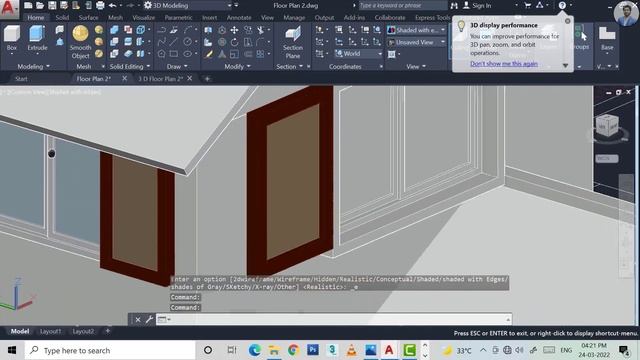Click the Base view tool
Image resolution: width=640 pixels, height=360 pixels.
[607, 38]
